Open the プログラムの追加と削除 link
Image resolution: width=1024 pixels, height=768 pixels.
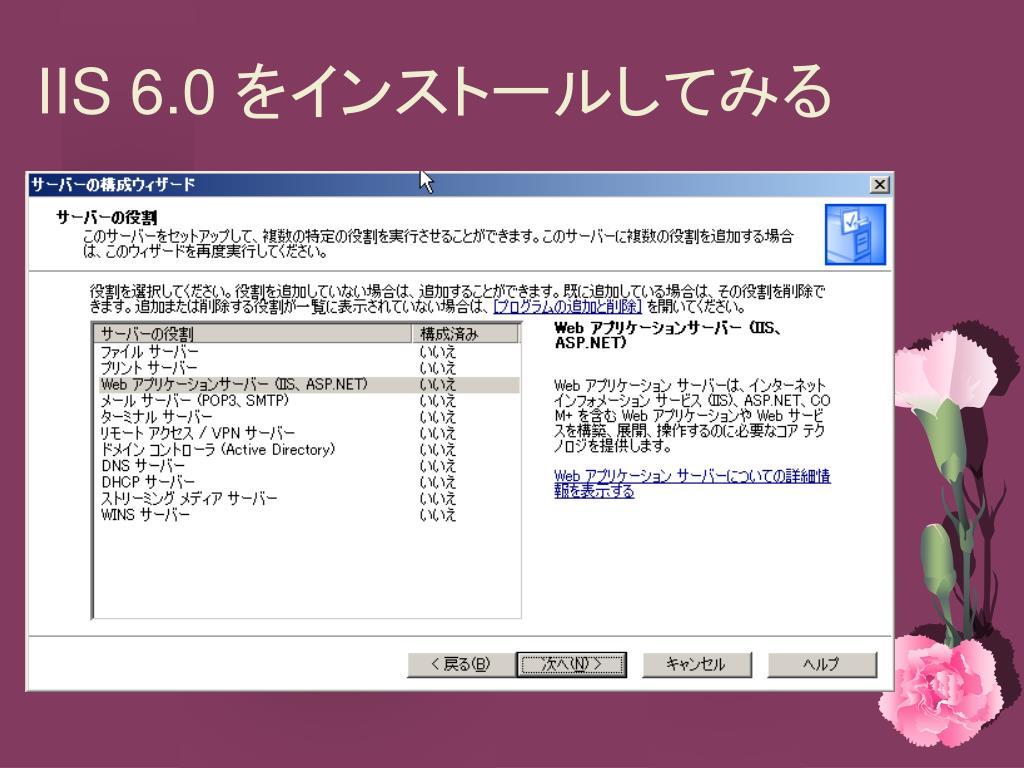(x=568, y=306)
